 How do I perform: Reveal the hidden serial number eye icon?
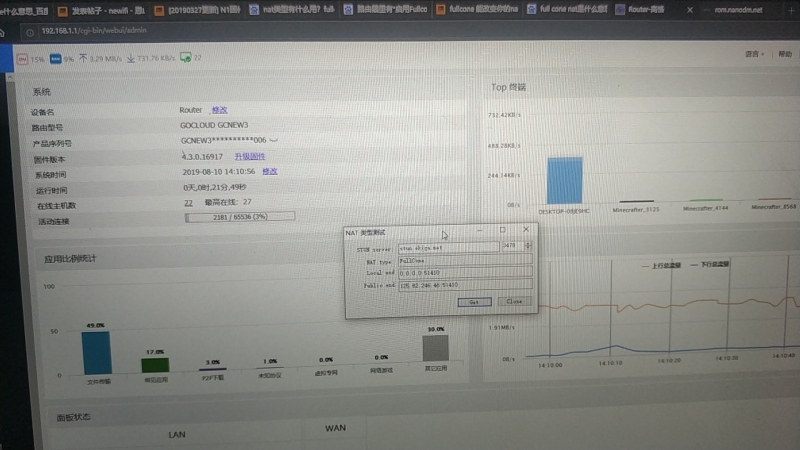coord(274,140)
